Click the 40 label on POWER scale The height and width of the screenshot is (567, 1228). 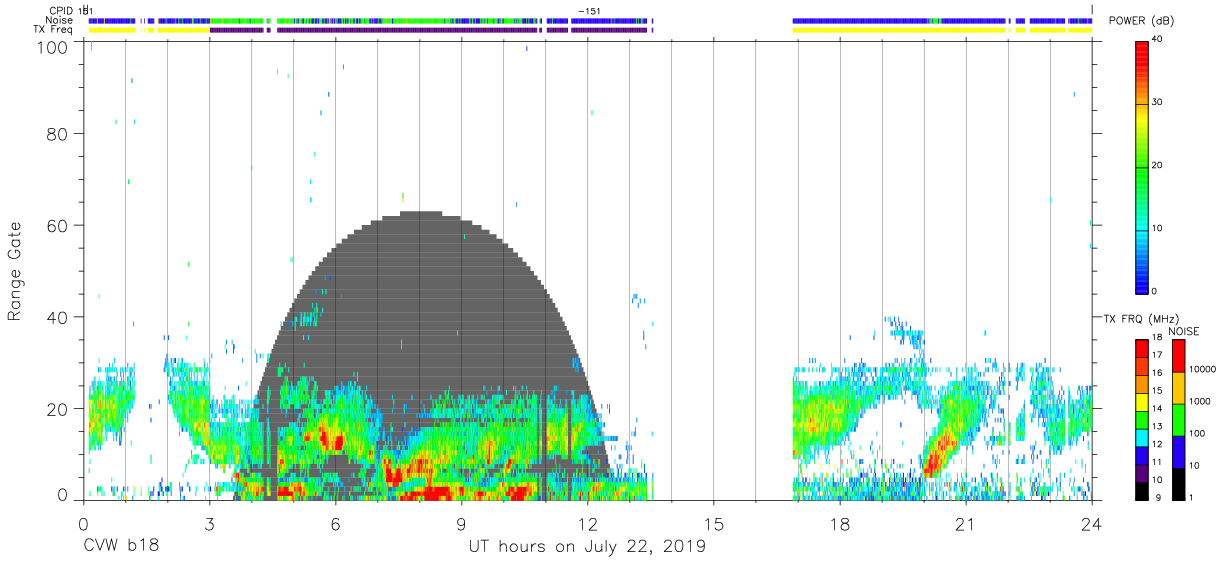[1158, 40]
